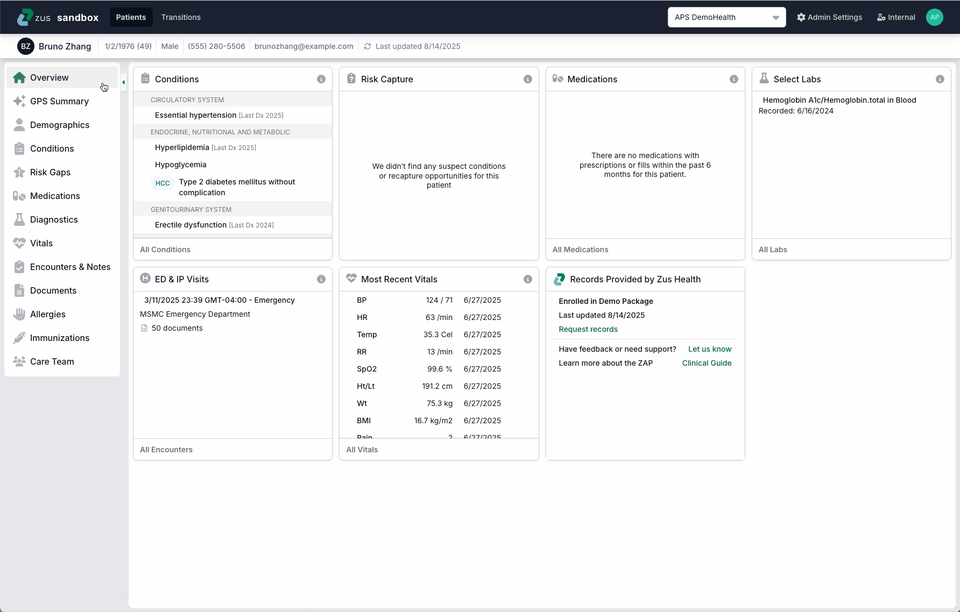Click the Allergies hand icon
The height and width of the screenshot is (612, 960).
19,314
